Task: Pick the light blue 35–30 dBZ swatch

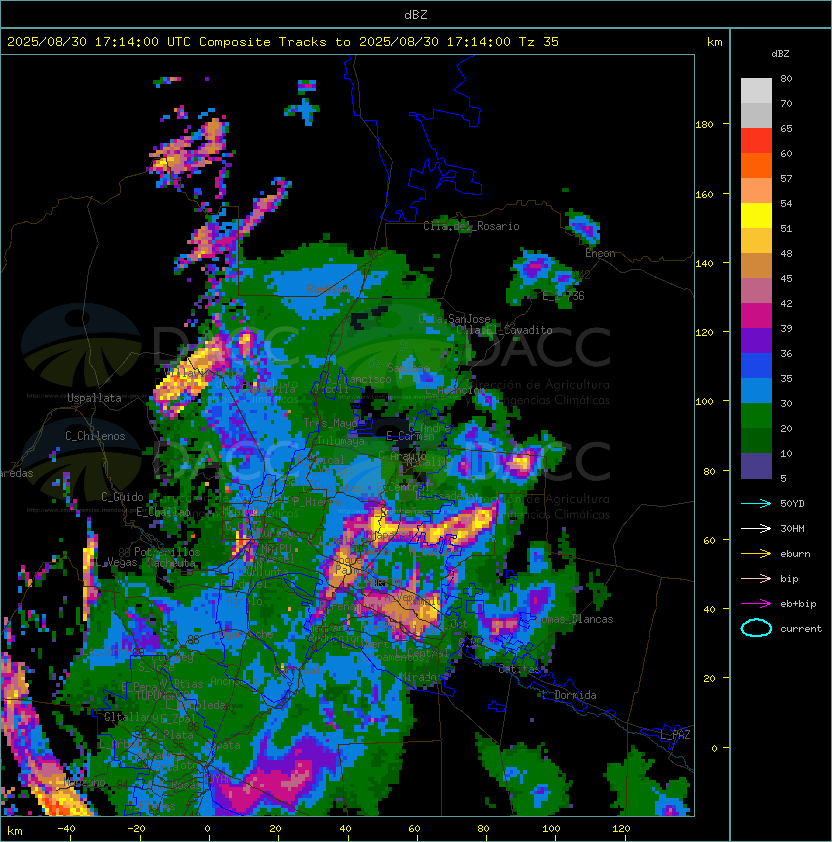Action: coord(756,391)
